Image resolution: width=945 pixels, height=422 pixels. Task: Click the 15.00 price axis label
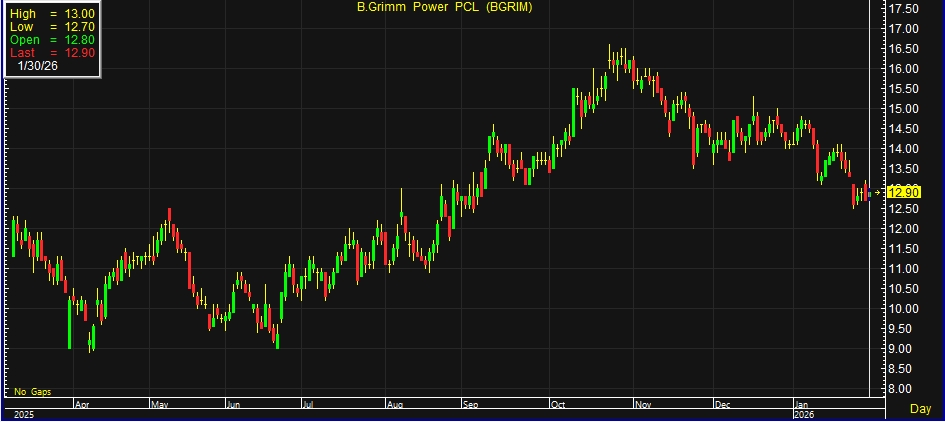(x=904, y=109)
